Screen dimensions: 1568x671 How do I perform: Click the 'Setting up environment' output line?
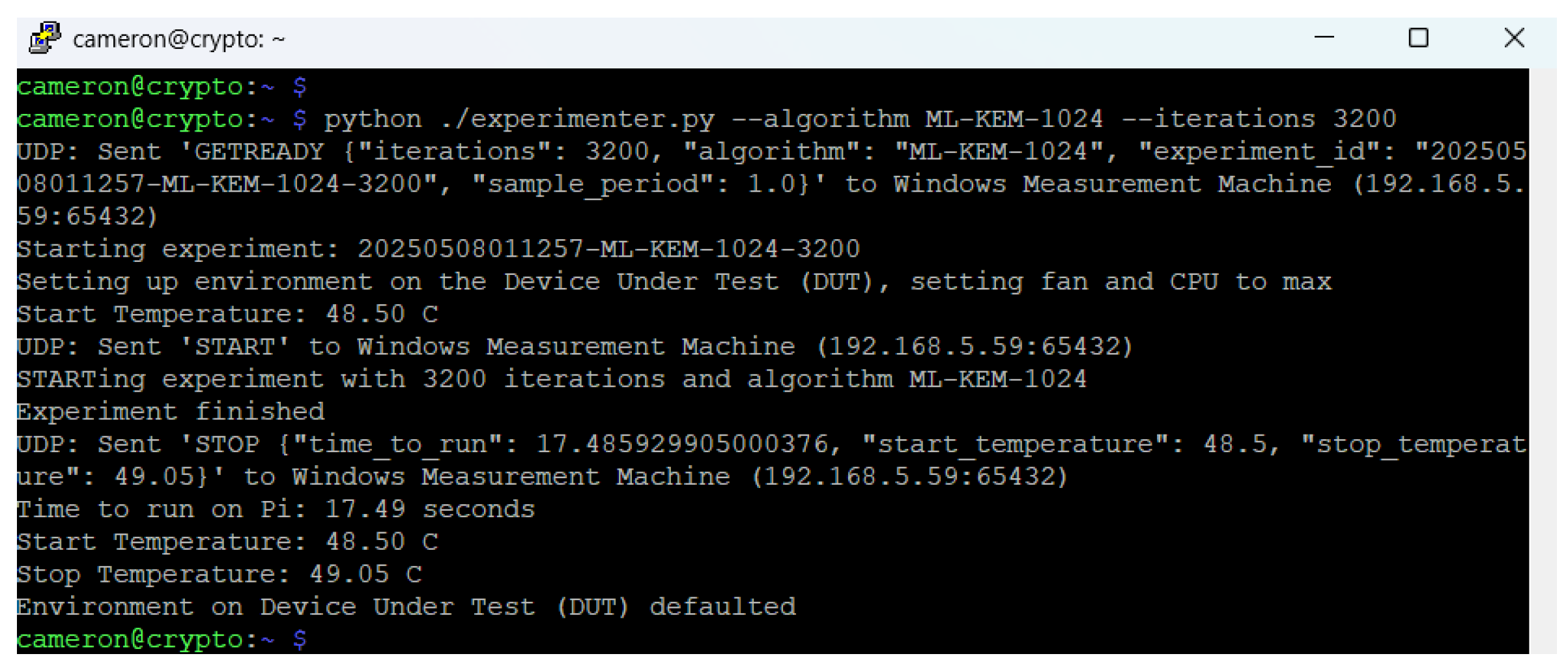(674, 281)
